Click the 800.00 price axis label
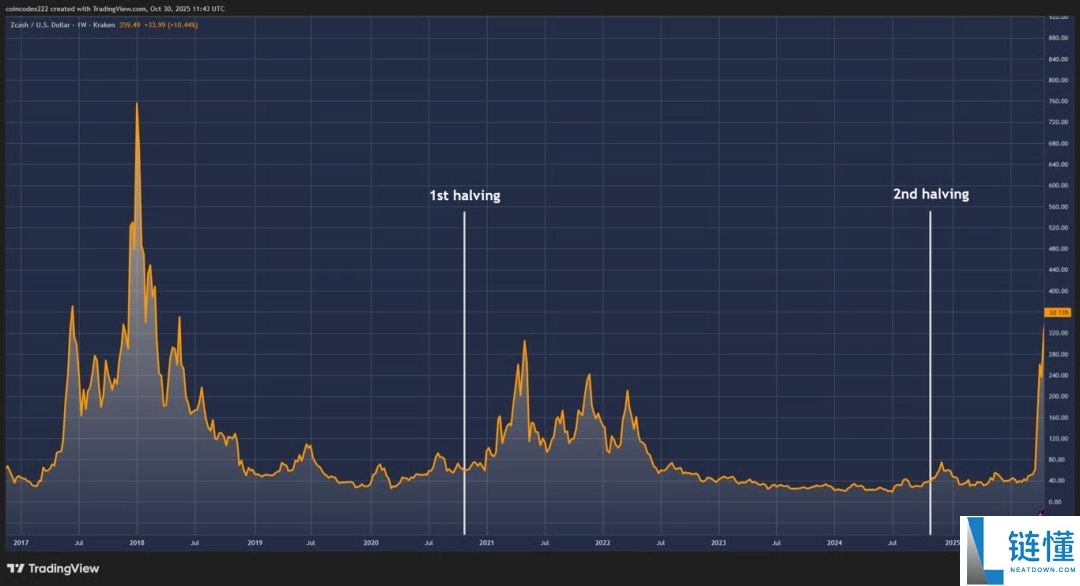The height and width of the screenshot is (586, 1080). coord(1057,80)
